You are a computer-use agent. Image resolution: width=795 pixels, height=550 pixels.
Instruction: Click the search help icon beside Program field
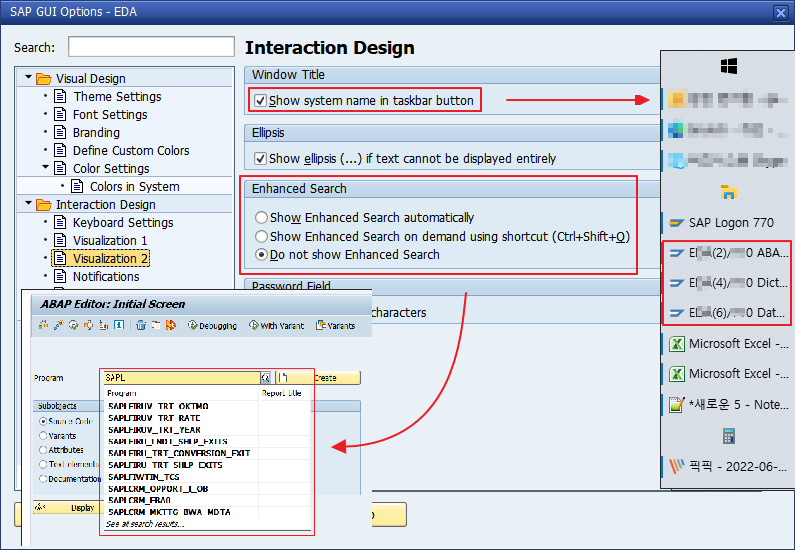coord(266,378)
